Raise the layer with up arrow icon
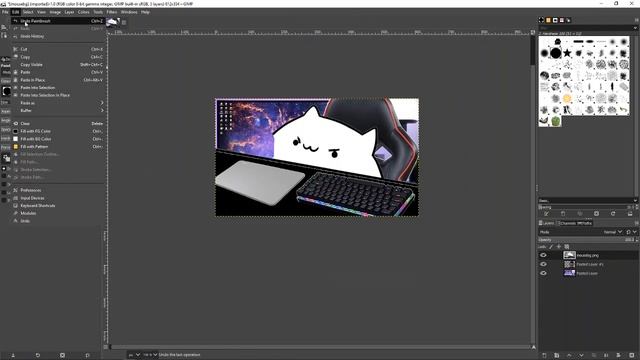This screenshot has width=640, height=360. tap(569, 356)
